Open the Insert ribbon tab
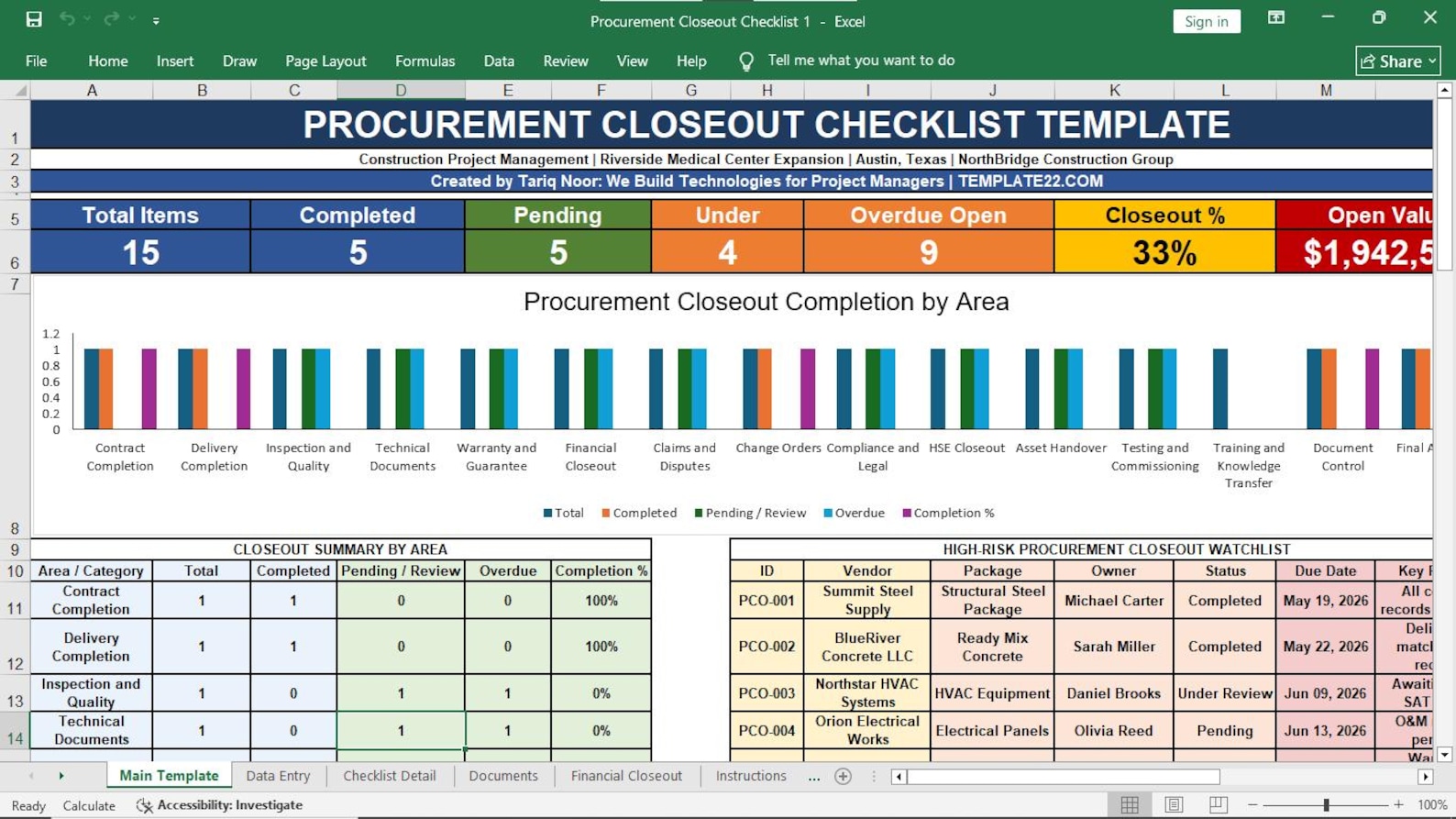 175,61
